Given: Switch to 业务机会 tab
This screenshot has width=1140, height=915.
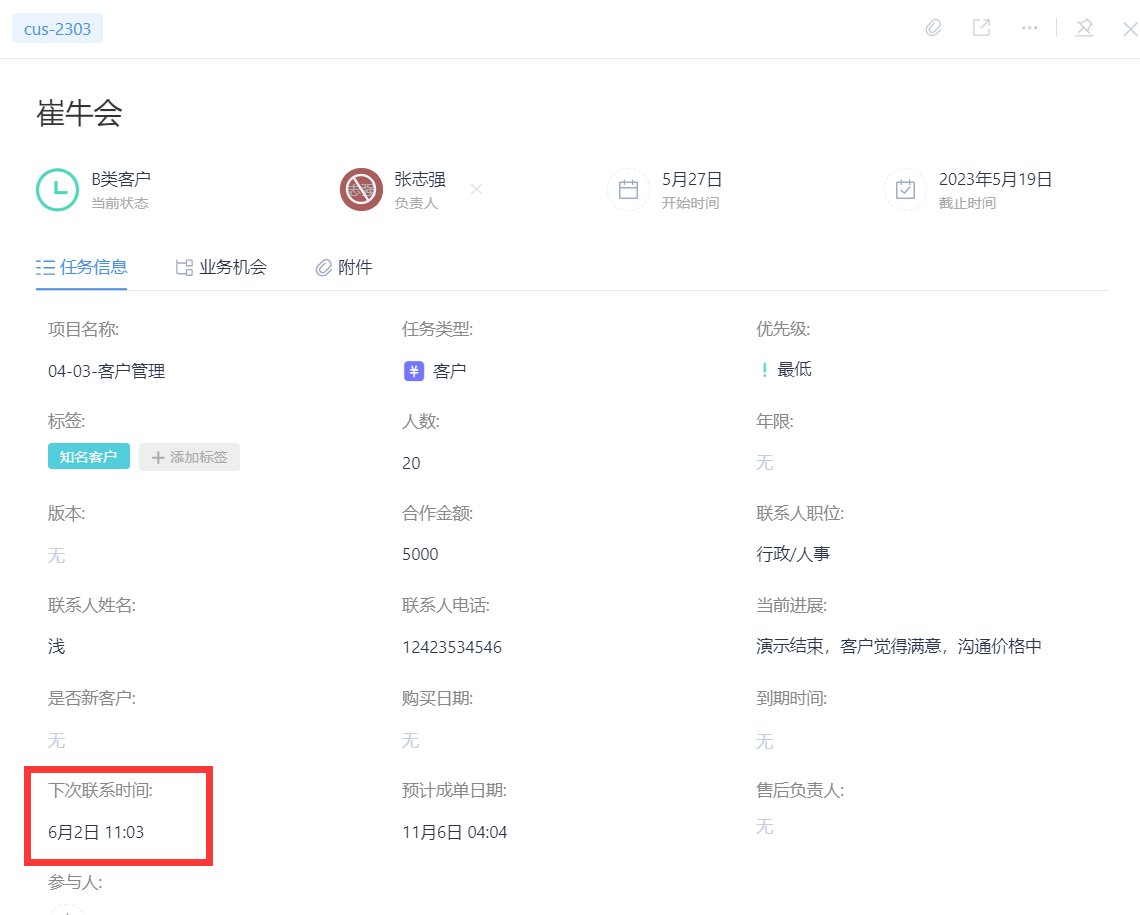Looking at the screenshot, I should click(221, 267).
